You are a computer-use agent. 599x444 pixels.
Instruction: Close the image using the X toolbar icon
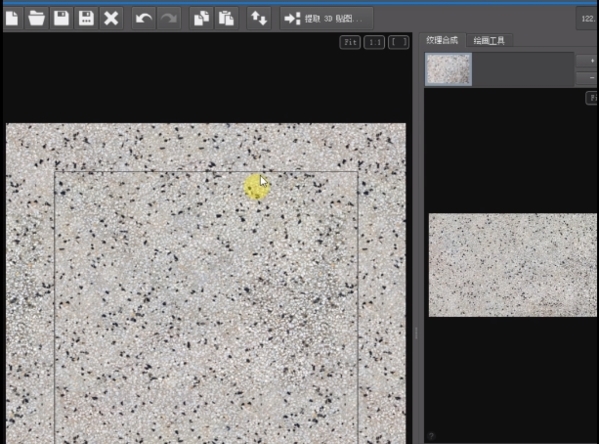tap(111, 18)
